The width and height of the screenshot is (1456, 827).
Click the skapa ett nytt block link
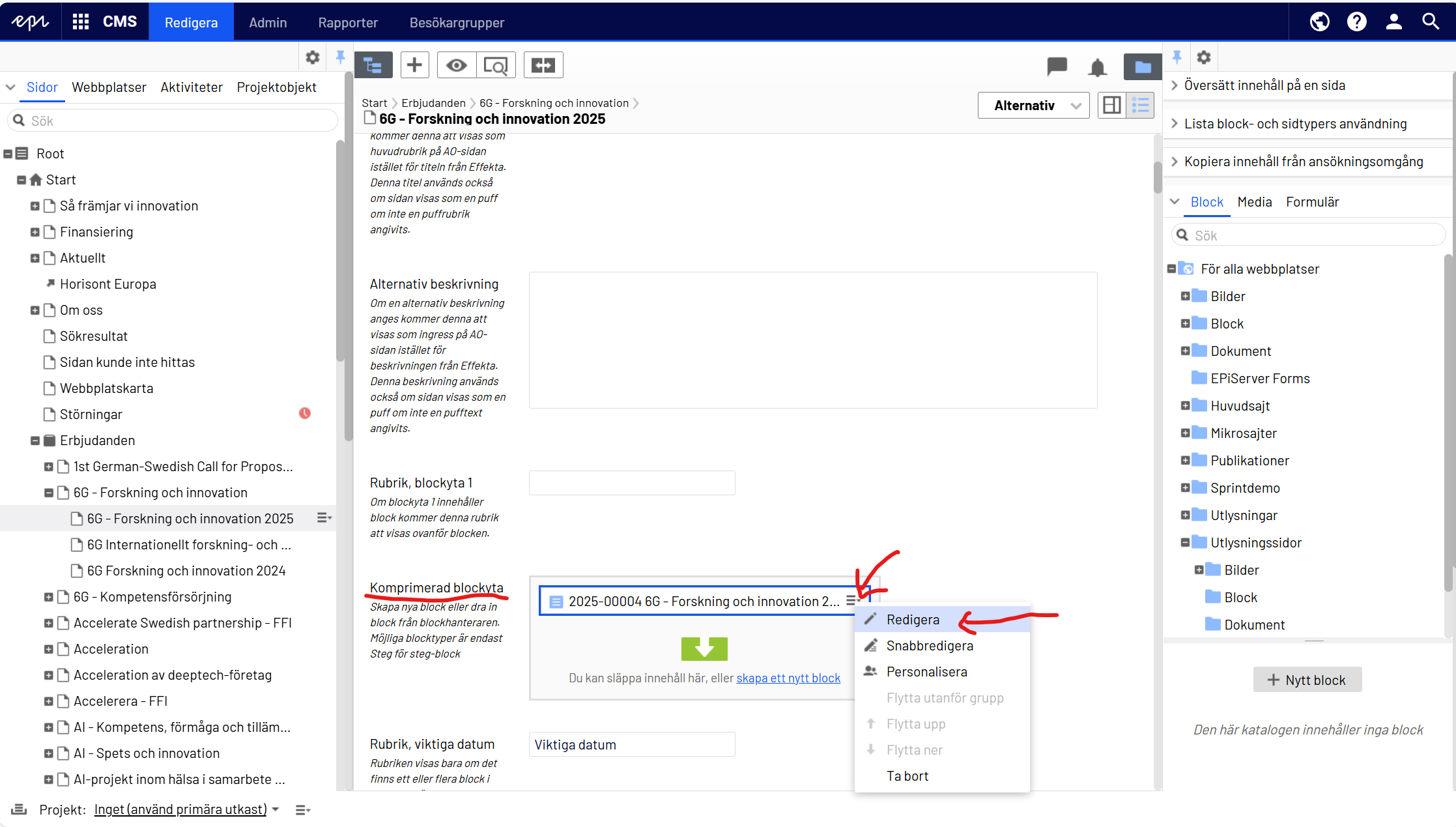[788, 678]
